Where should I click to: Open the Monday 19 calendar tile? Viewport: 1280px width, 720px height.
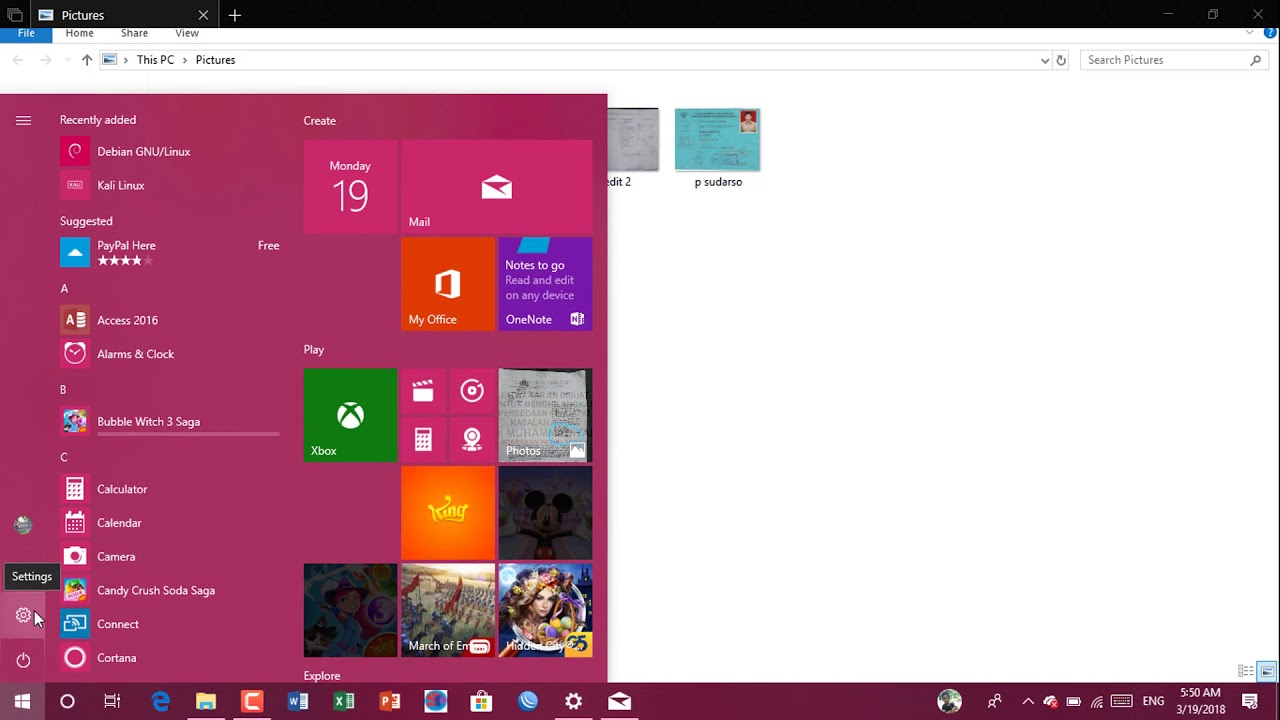pos(350,187)
